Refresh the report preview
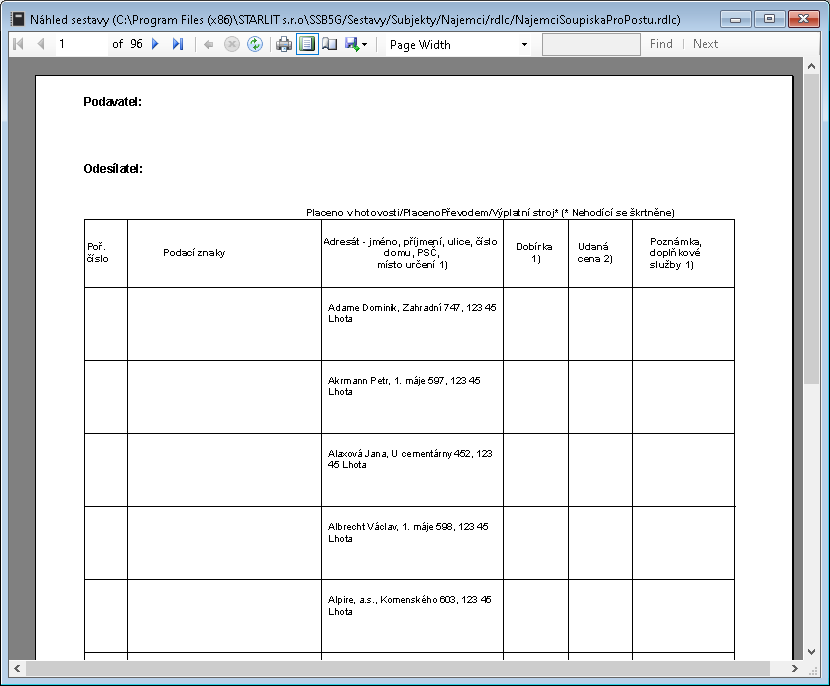This screenshot has width=830, height=686. (x=255, y=44)
